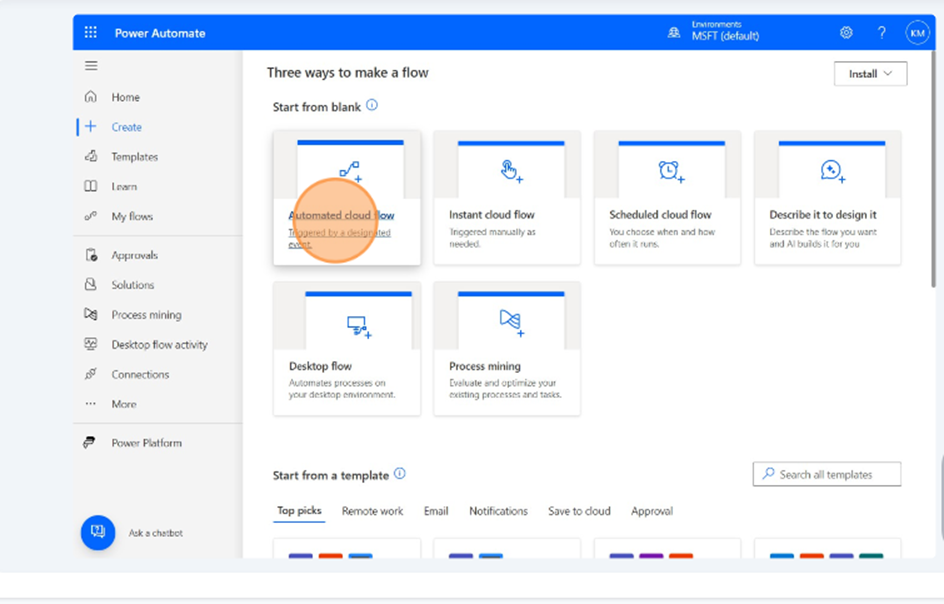
Task: Switch to the Remote work tab
Action: pyautogui.click(x=372, y=511)
